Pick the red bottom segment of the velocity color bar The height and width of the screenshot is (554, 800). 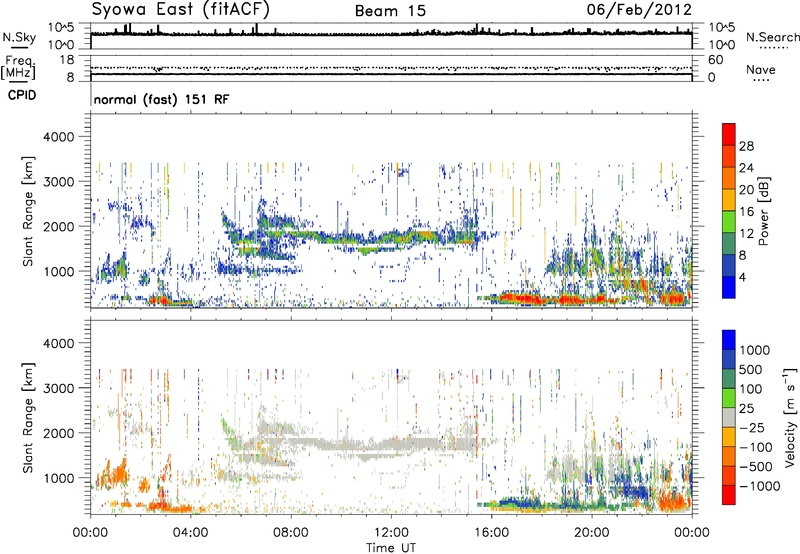click(729, 495)
